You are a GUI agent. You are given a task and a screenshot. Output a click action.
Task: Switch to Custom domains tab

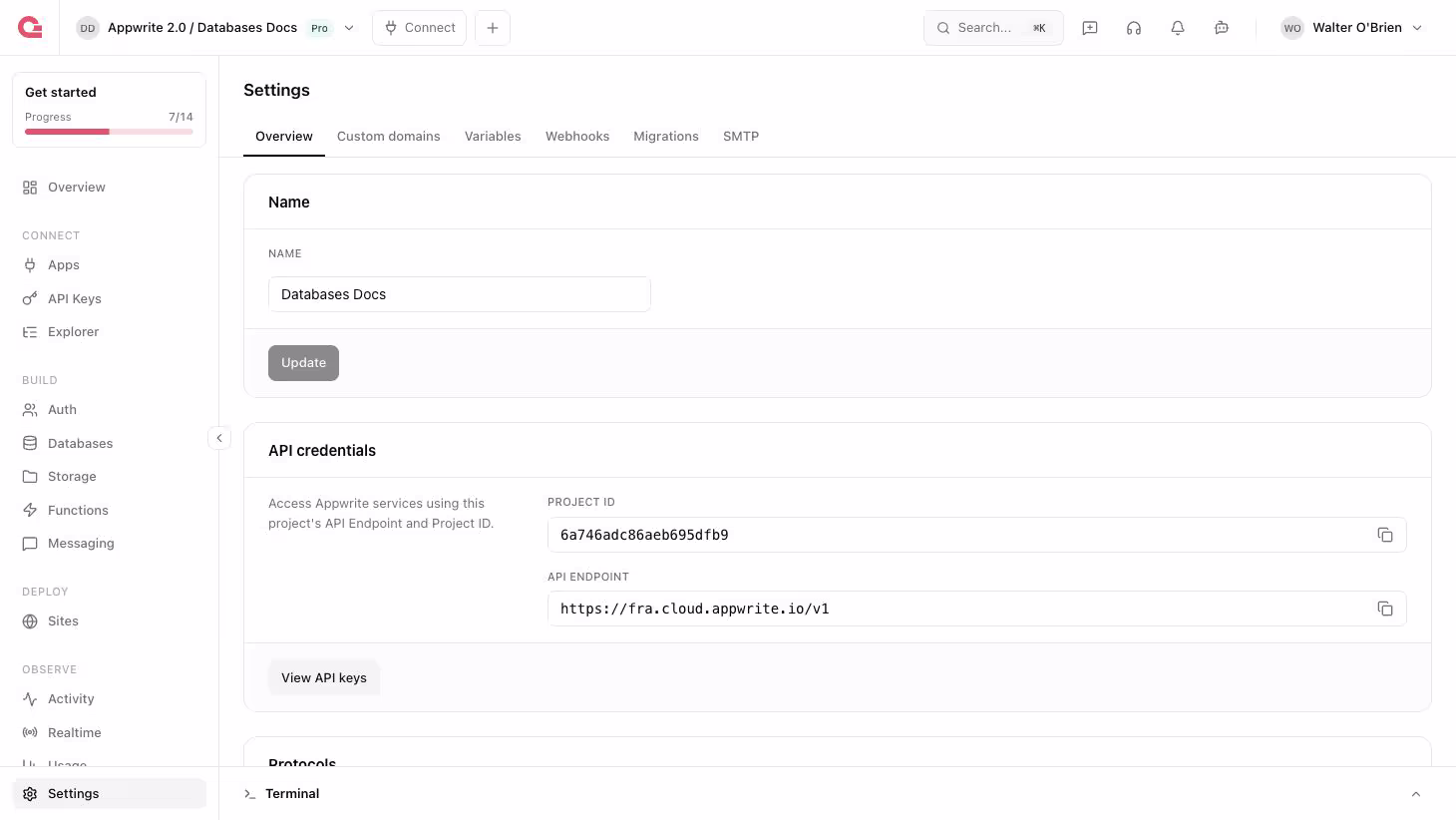(x=389, y=137)
